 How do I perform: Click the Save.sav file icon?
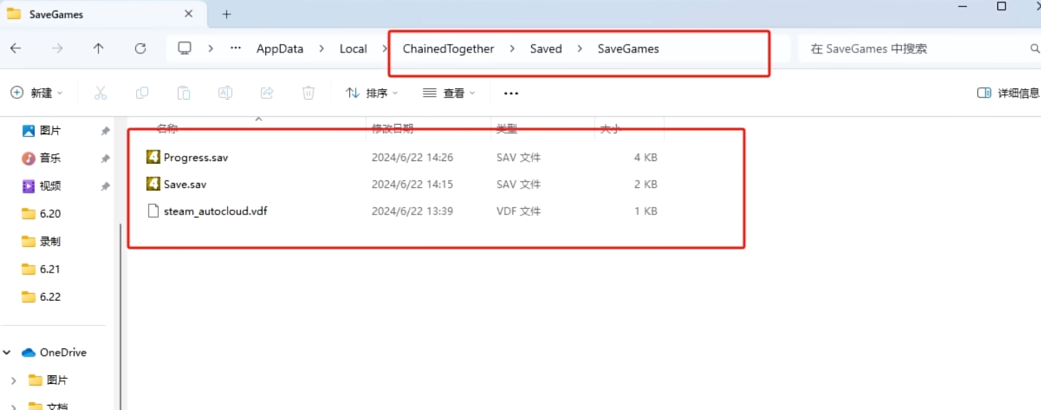click(153, 184)
